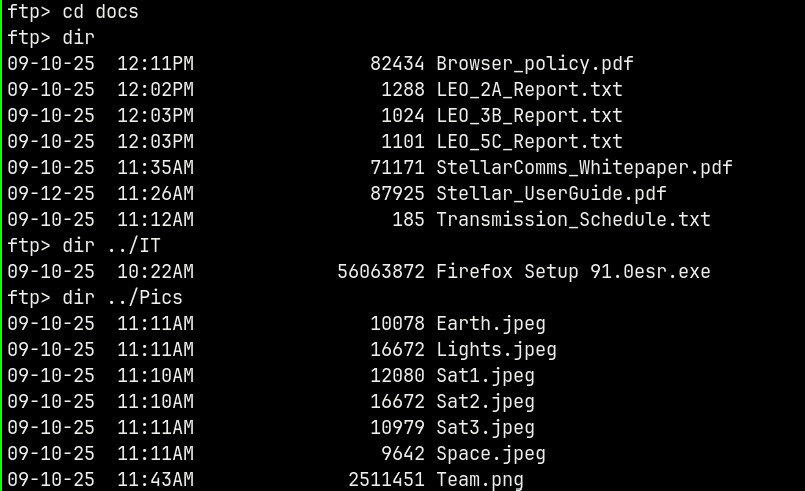Click on Sat3.jpeg
This screenshot has height=491, width=805.
click(485, 428)
